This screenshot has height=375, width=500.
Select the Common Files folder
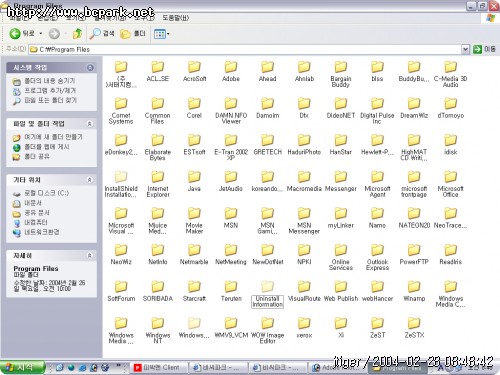pyautogui.click(x=157, y=111)
